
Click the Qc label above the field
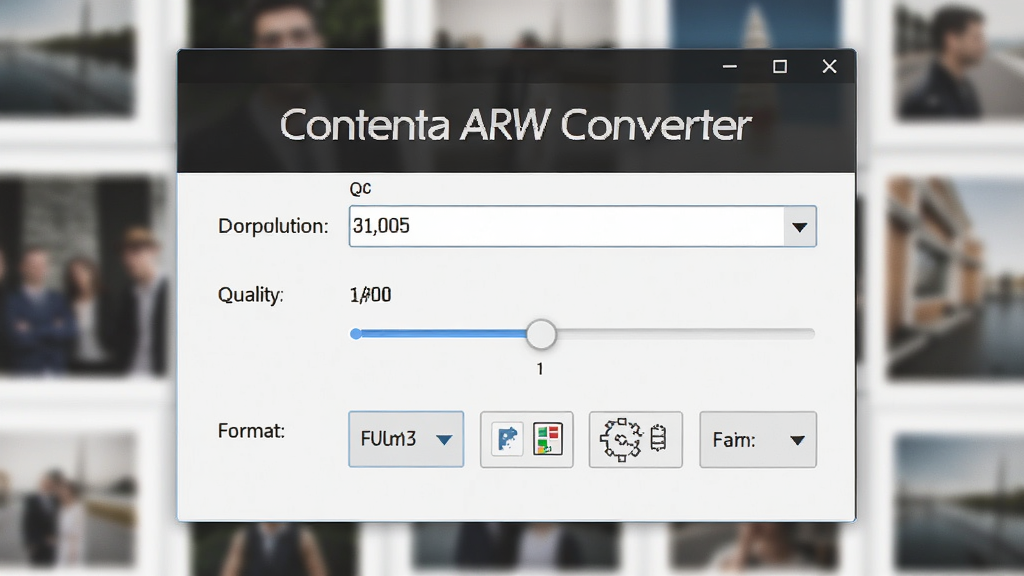pos(360,189)
